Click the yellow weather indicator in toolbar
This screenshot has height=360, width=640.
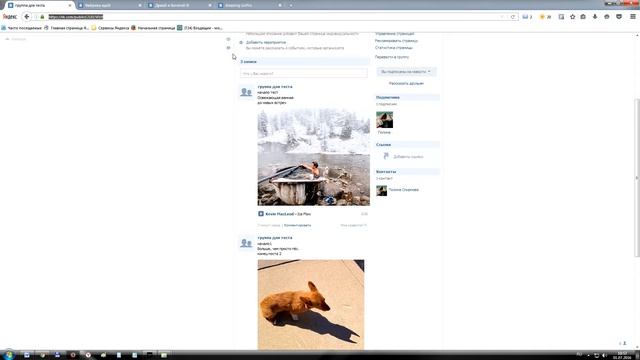(x=542, y=17)
